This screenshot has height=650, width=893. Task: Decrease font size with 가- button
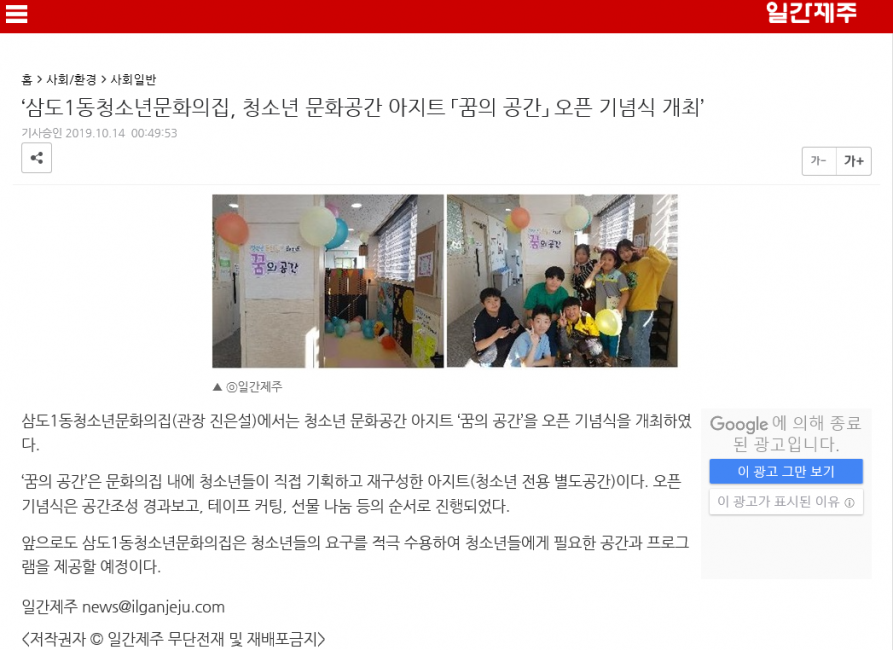point(819,161)
